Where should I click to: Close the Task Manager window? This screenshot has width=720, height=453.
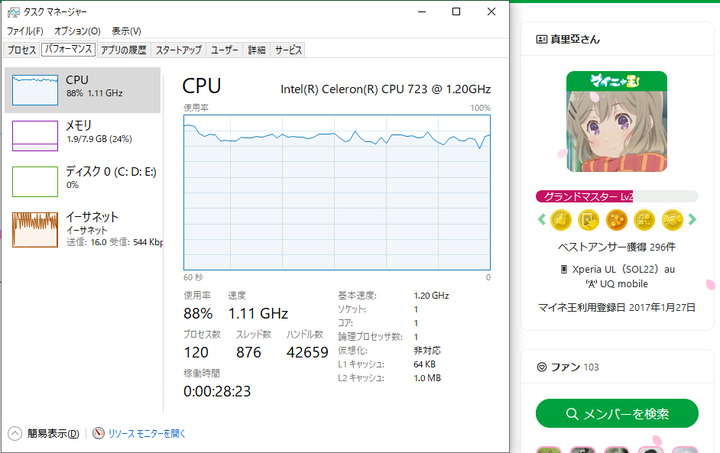[491, 11]
